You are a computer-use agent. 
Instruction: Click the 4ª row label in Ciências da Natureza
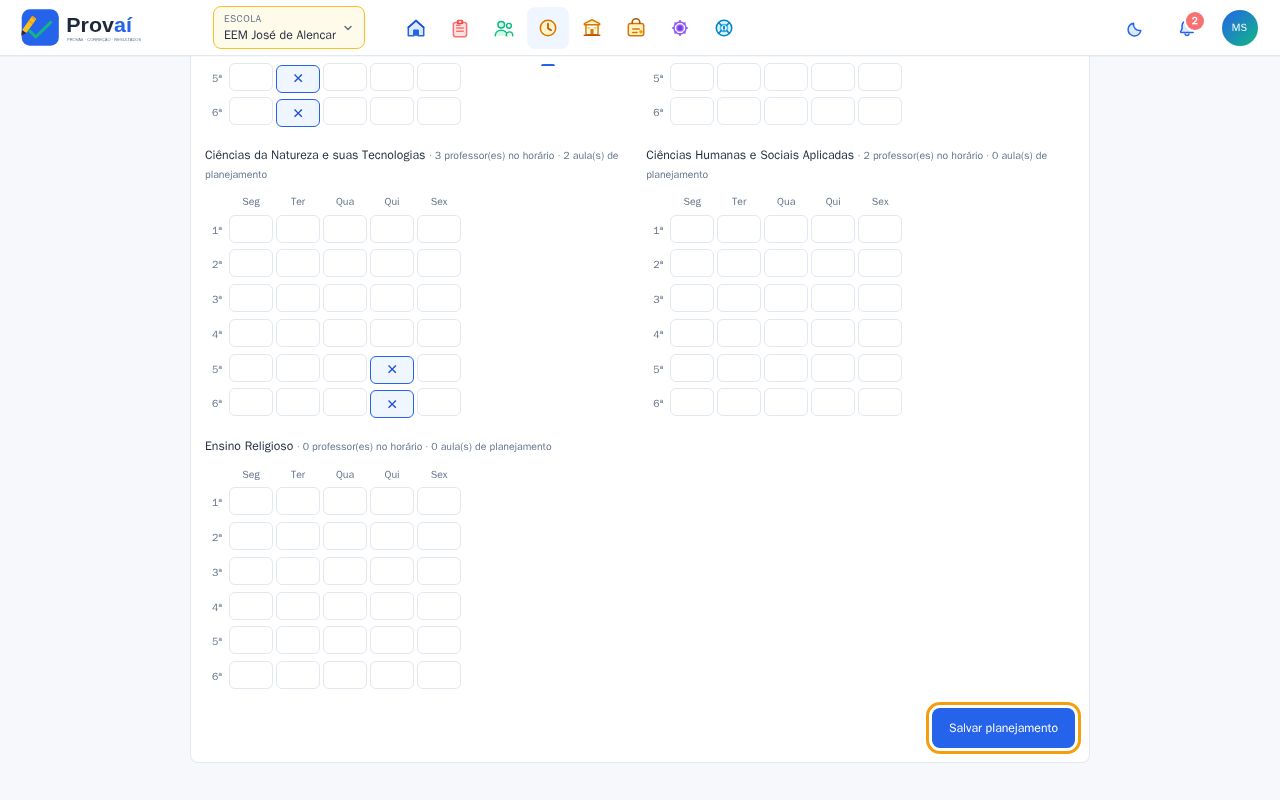point(217,334)
